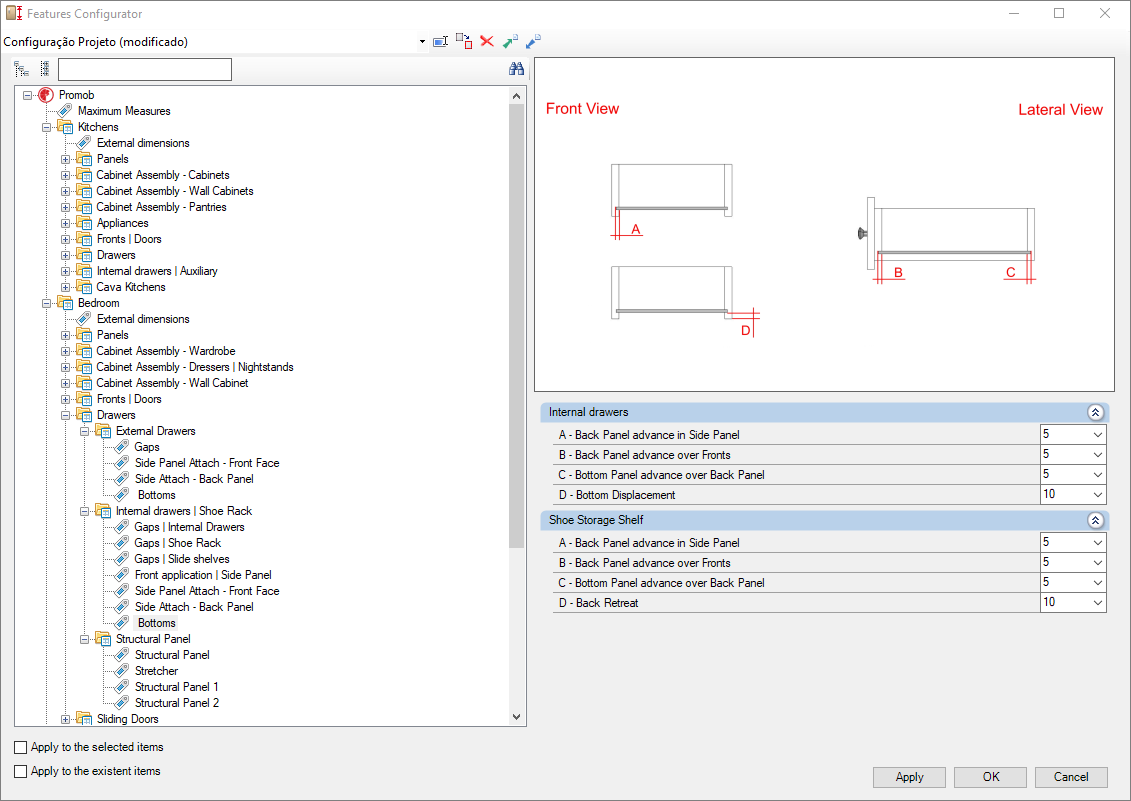Click the Gaps | Shoe Rack tag icon
Screen dimensions: 1131x801
122,543
